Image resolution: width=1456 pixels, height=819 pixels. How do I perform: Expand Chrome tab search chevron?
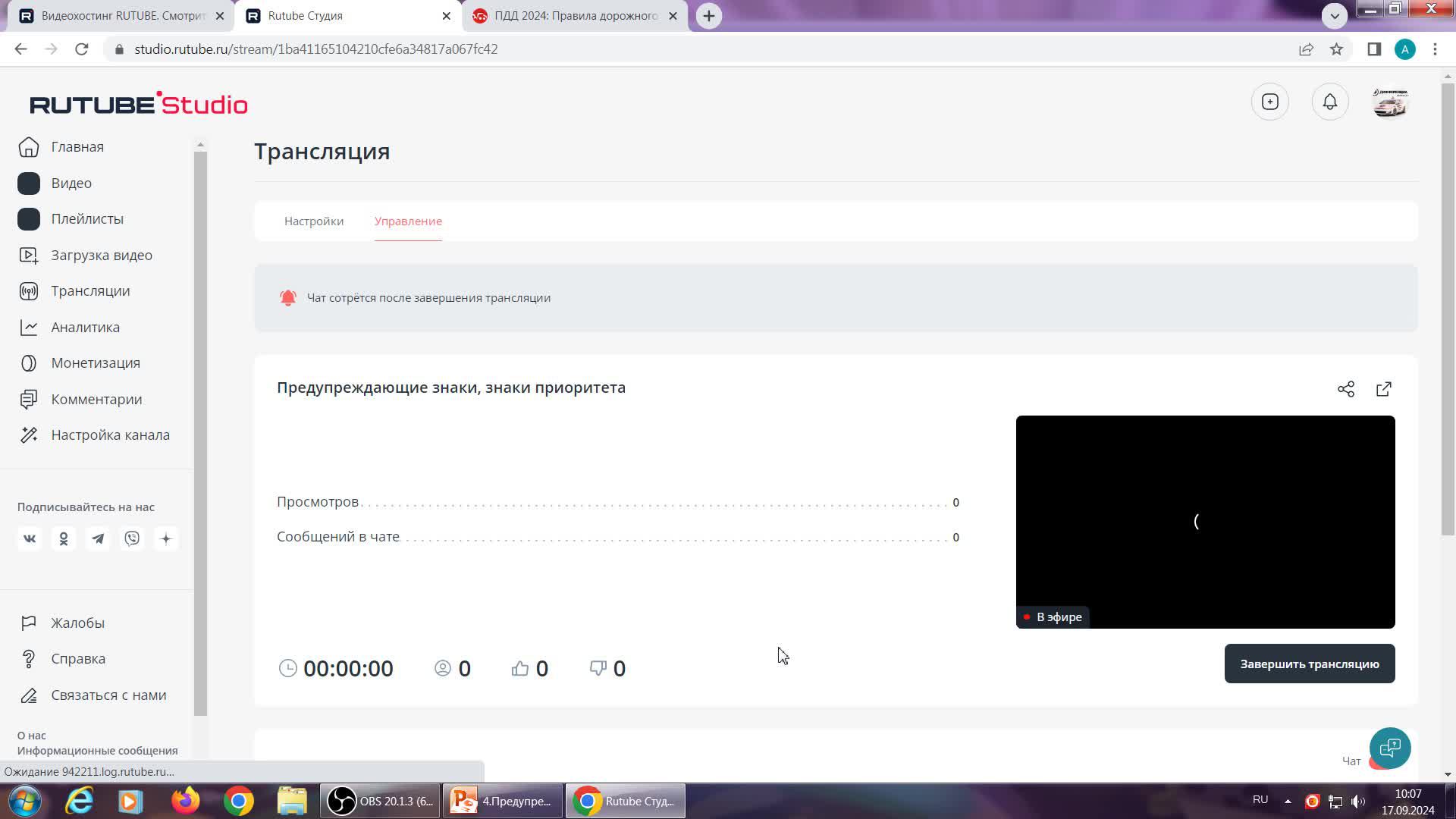1334,15
